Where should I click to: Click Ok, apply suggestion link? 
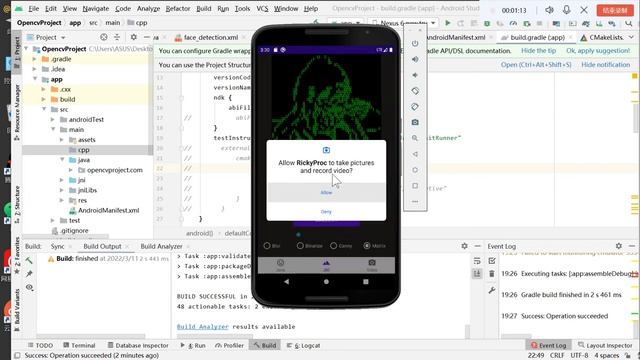[x=598, y=51]
